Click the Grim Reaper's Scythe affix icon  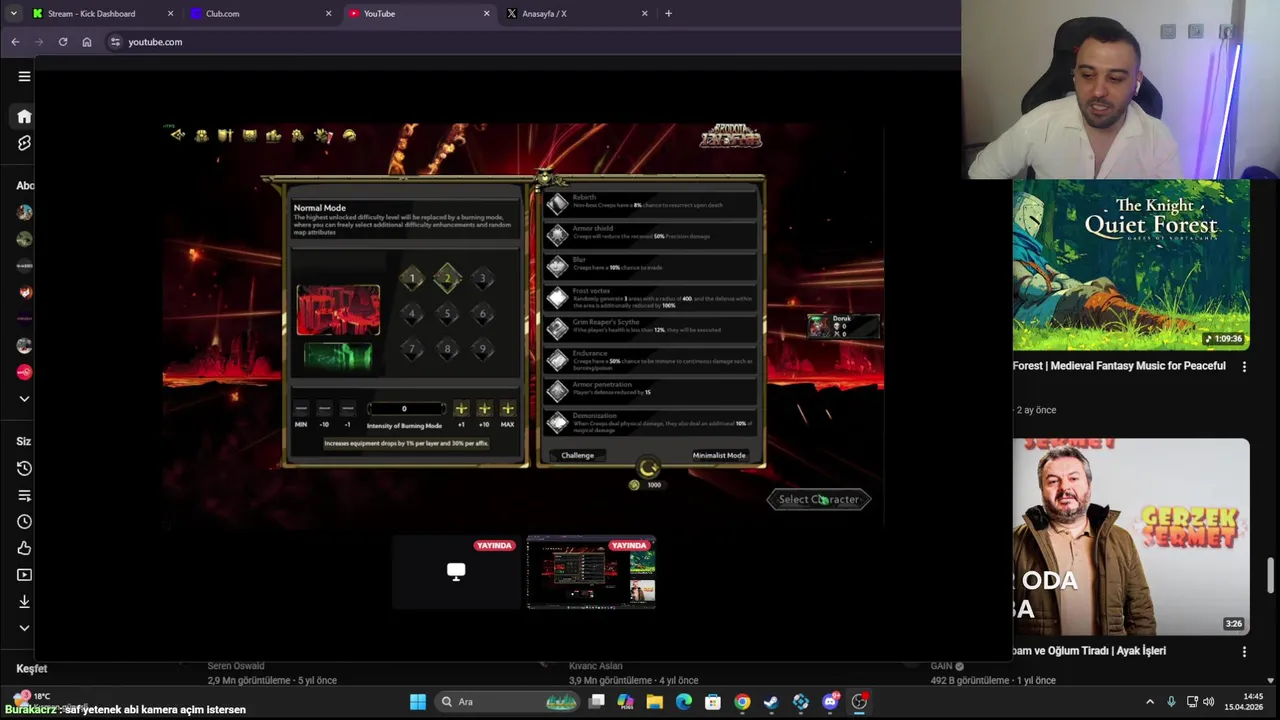point(557,329)
